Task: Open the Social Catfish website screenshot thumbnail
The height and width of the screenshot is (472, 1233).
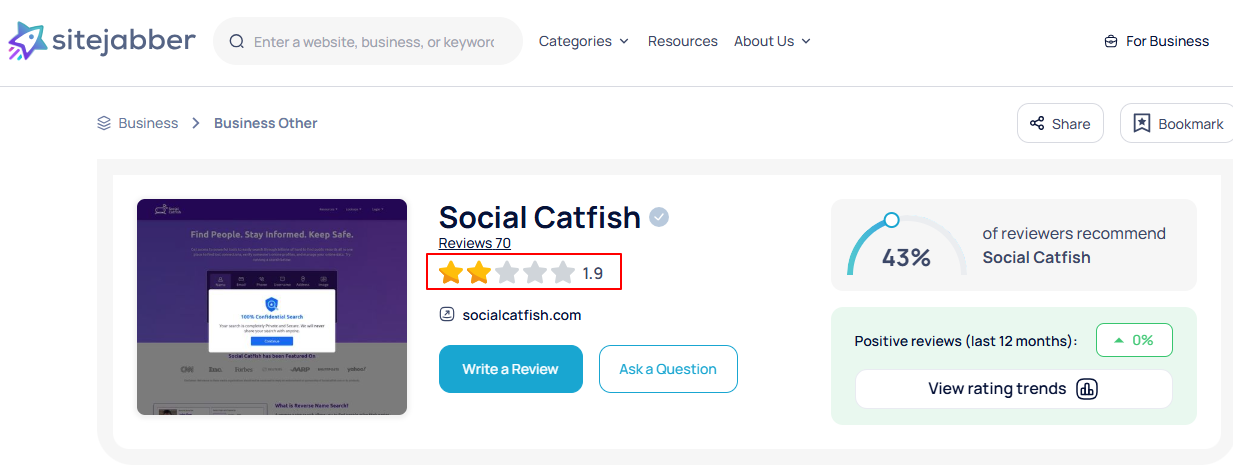Action: point(272,306)
